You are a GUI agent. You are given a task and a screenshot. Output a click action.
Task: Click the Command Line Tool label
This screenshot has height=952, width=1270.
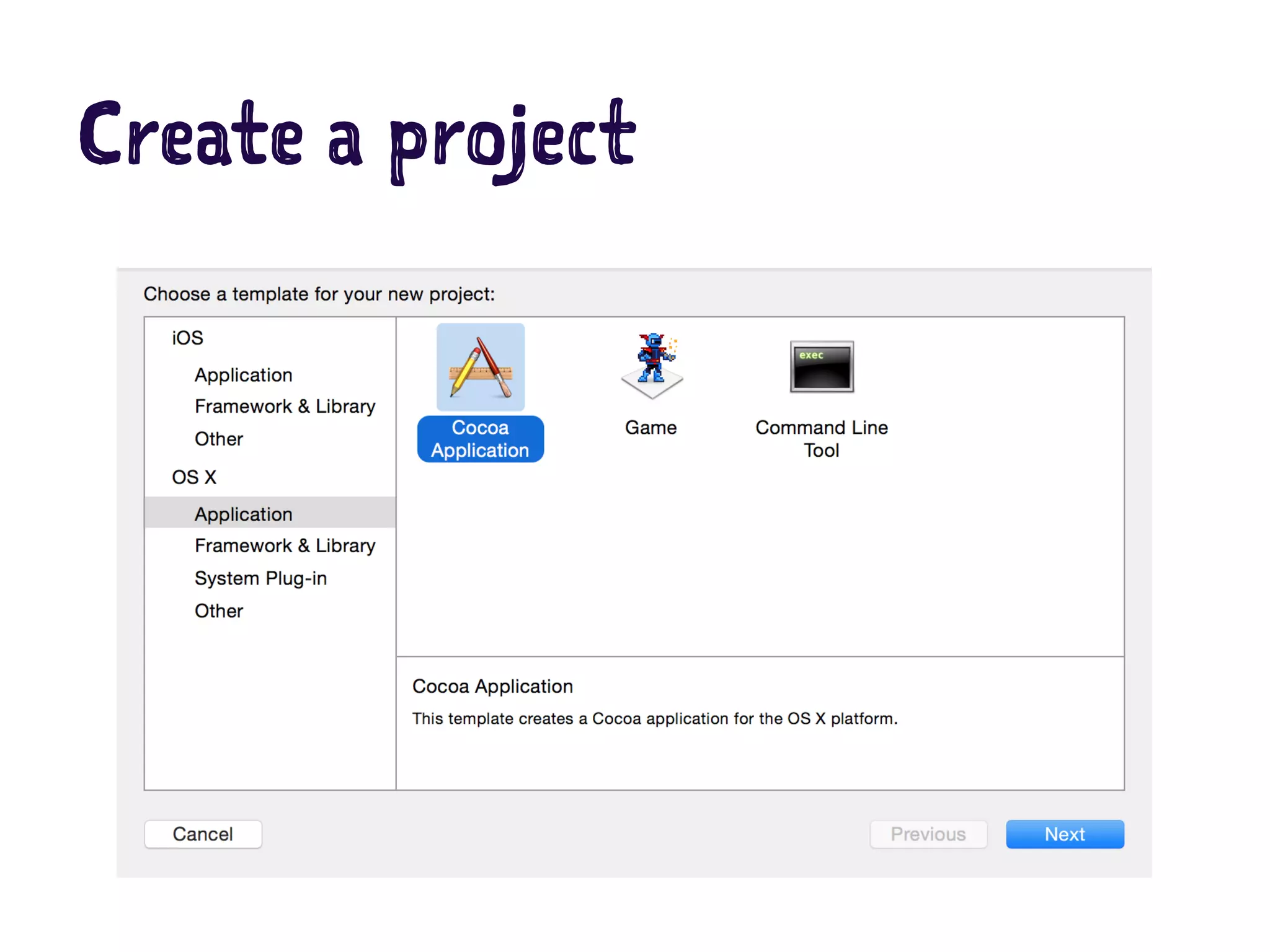[822, 439]
